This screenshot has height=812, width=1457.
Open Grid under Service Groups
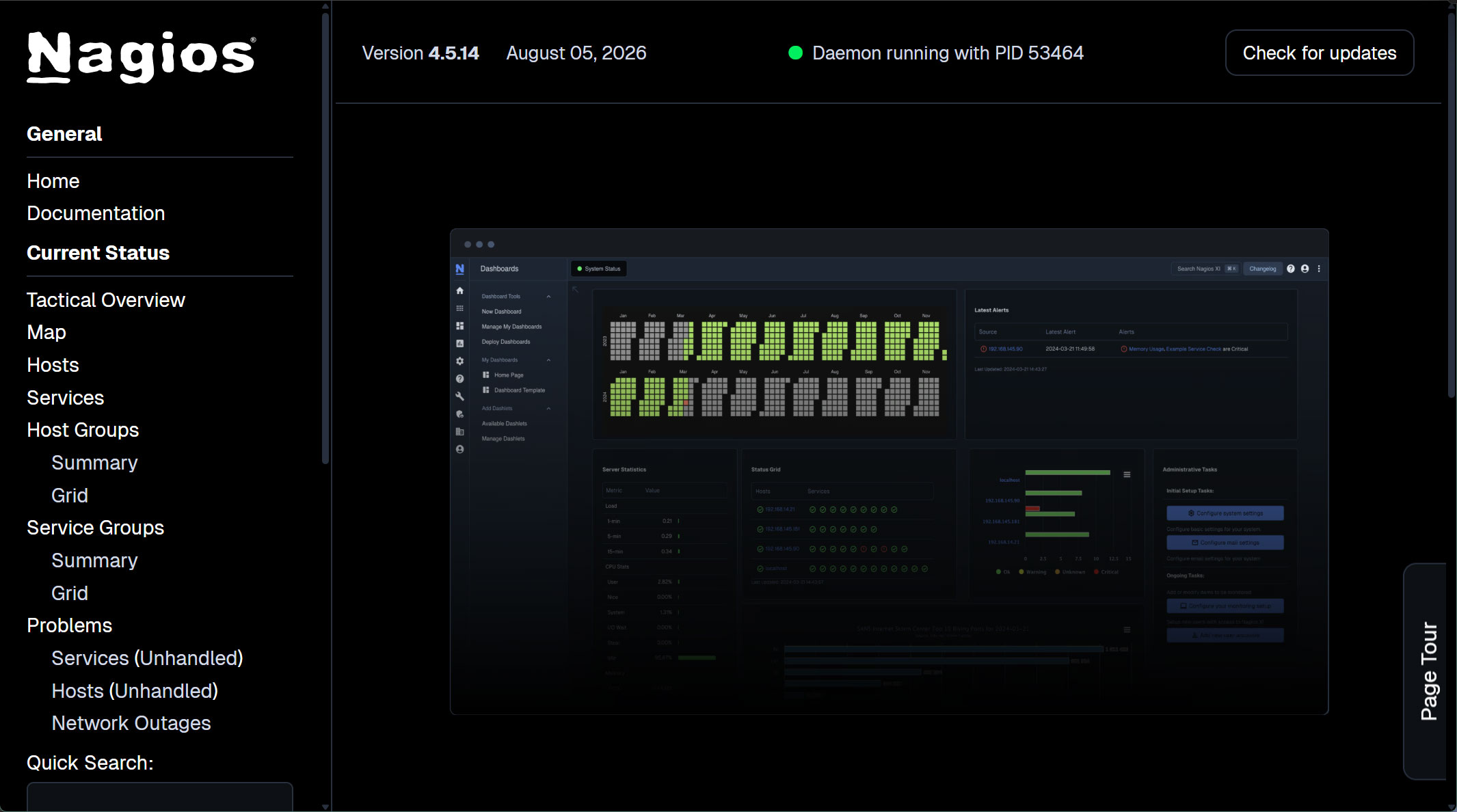(x=70, y=593)
